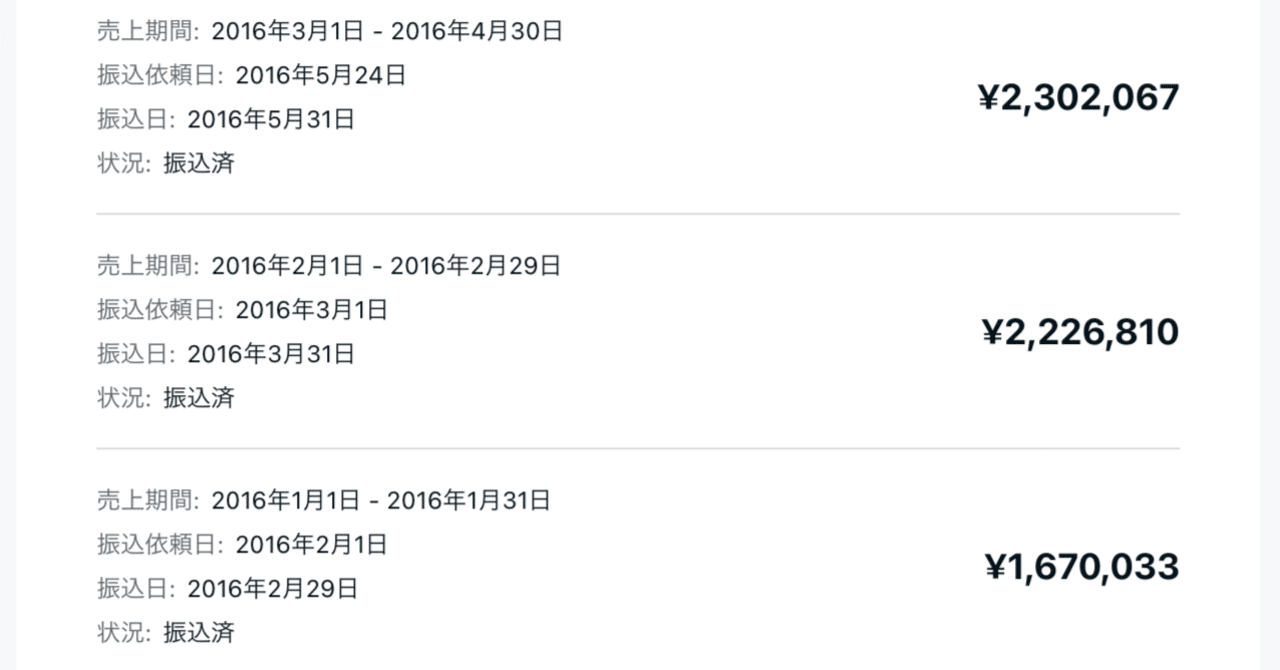This screenshot has height=670, width=1280.
Task: Click sales period end date 2016年1月31日
Action: (x=469, y=500)
